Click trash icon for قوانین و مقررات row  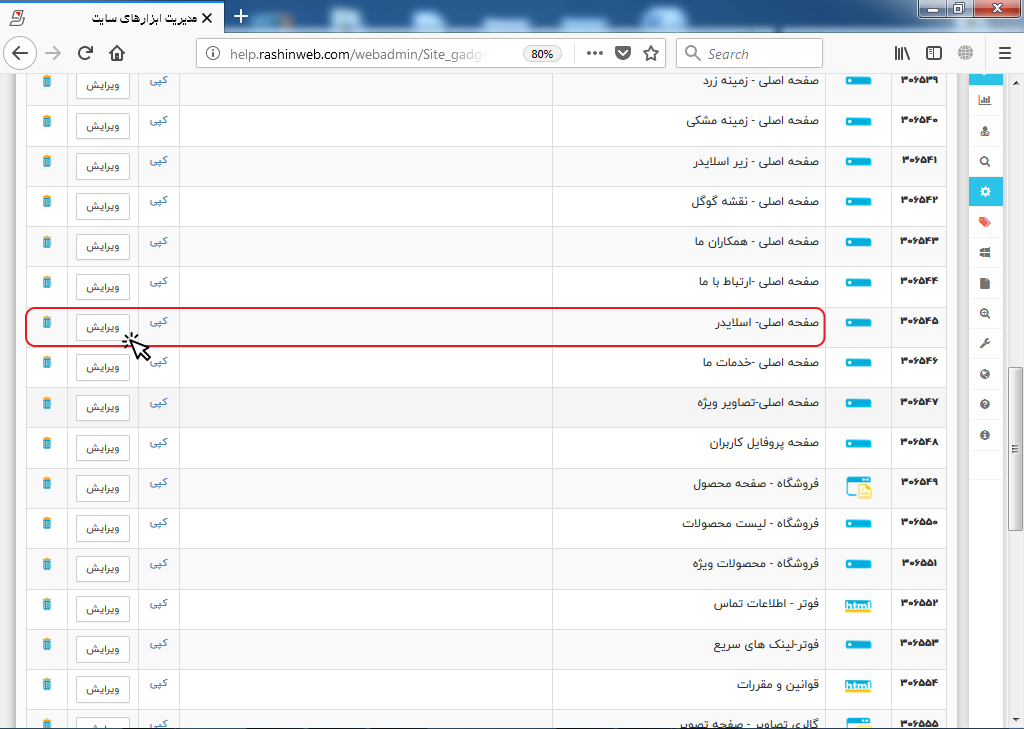click(x=46, y=685)
